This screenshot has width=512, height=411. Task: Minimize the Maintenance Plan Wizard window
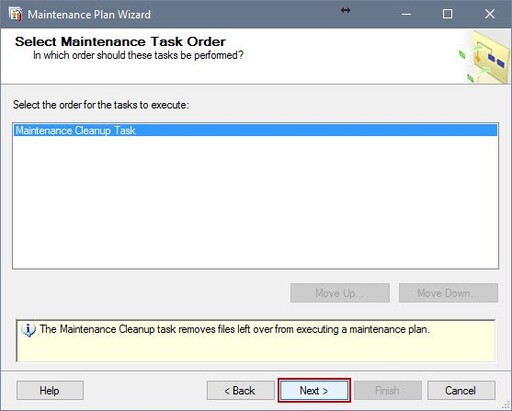406,14
